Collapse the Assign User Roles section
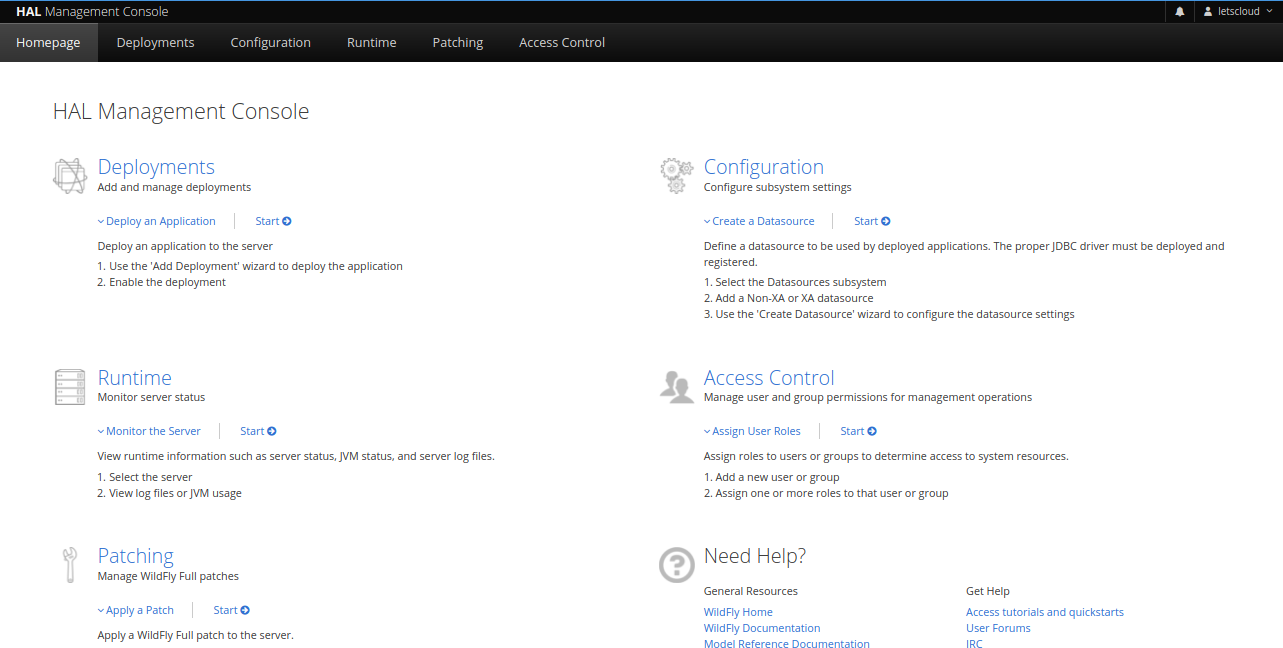This screenshot has height=648, width=1283. 752,431
